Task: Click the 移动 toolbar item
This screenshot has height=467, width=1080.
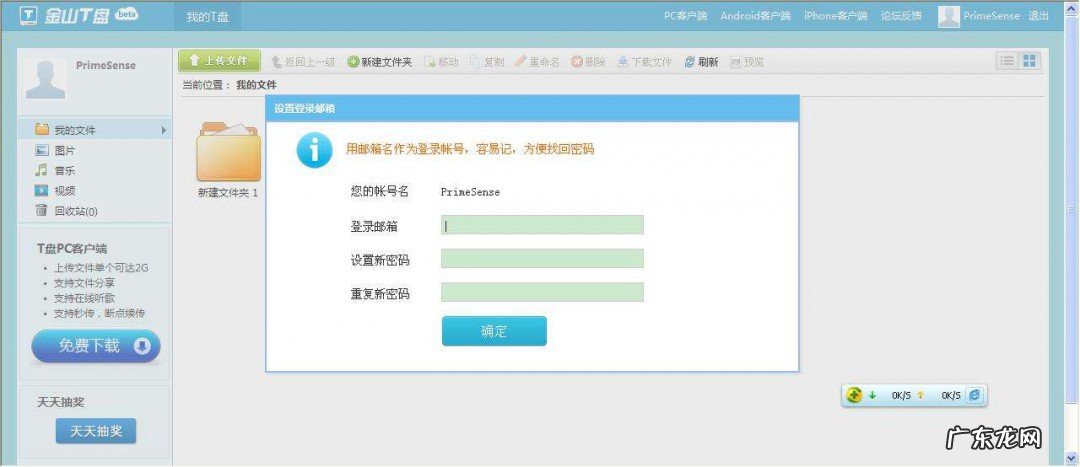Action: [441, 62]
